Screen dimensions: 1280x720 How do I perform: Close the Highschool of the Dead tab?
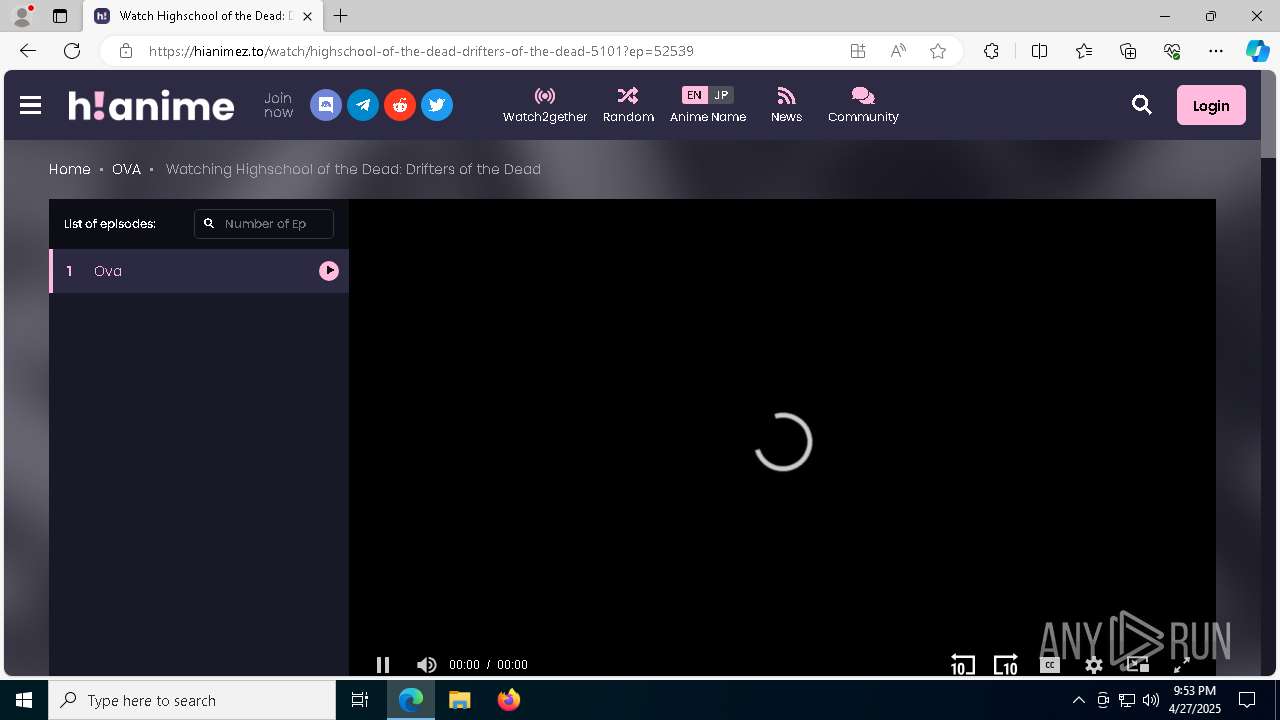click(308, 16)
